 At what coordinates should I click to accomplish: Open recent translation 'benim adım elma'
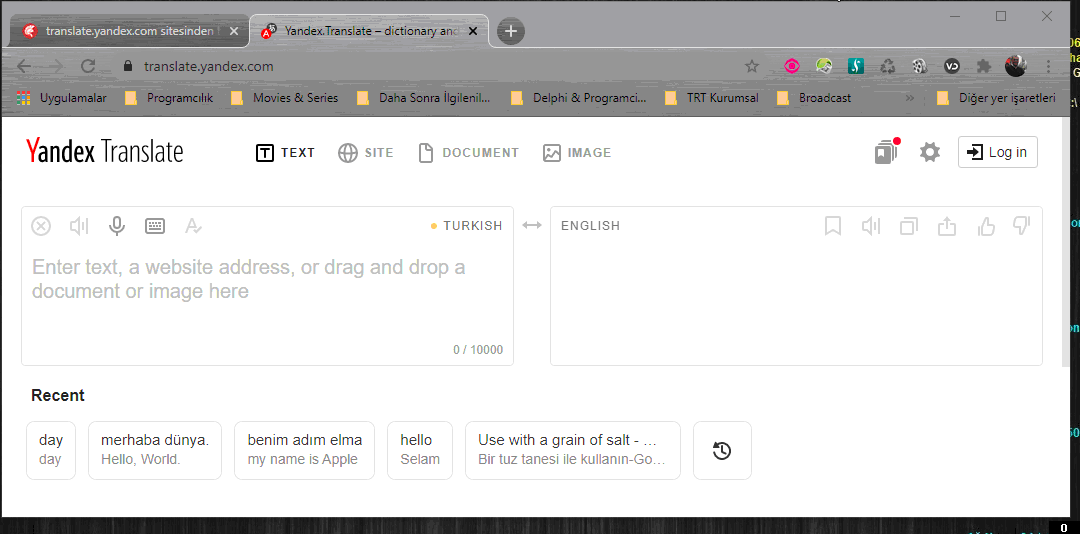click(x=304, y=451)
